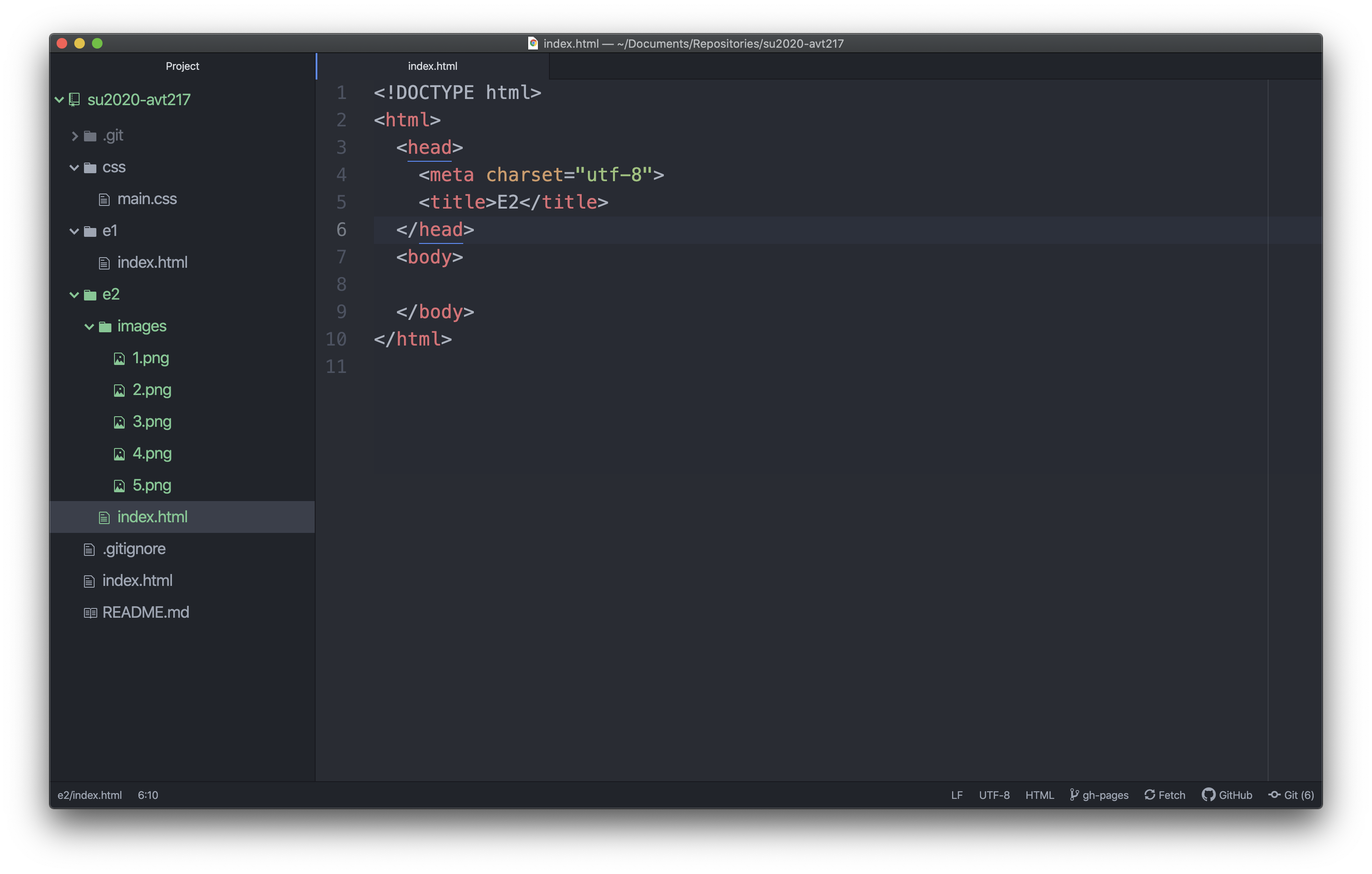This screenshot has height=874, width=1372.
Task: Click the GitHub octocat icon in status bar
Action: (x=1208, y=795)
